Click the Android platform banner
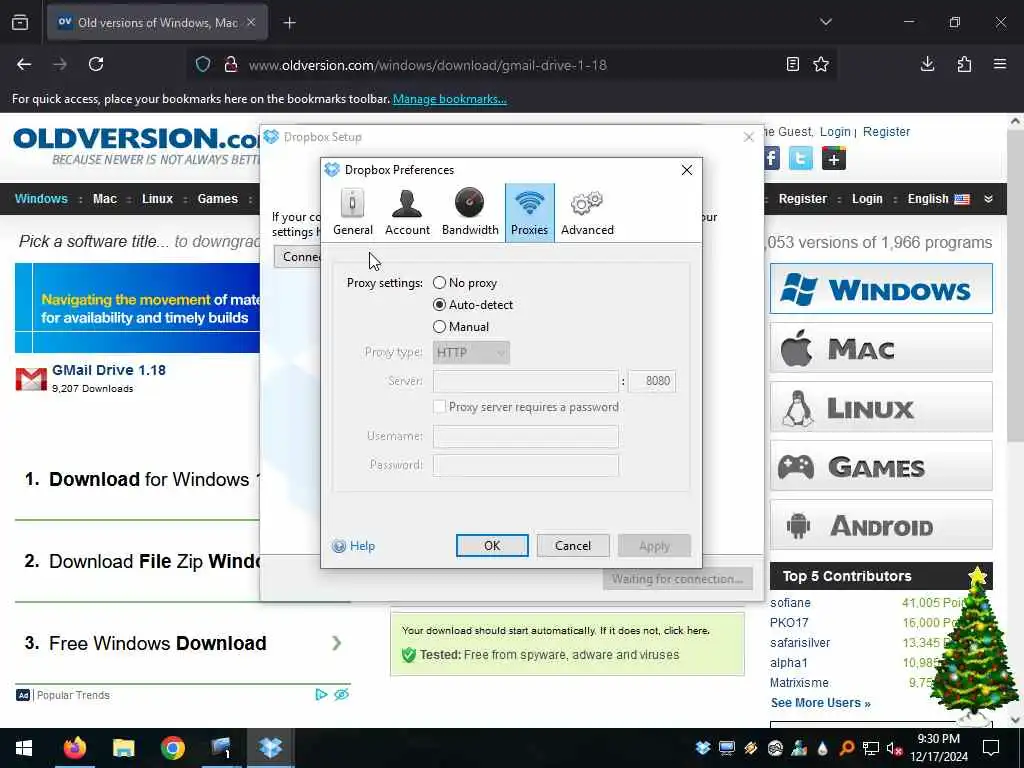 (x=881, y=525)
